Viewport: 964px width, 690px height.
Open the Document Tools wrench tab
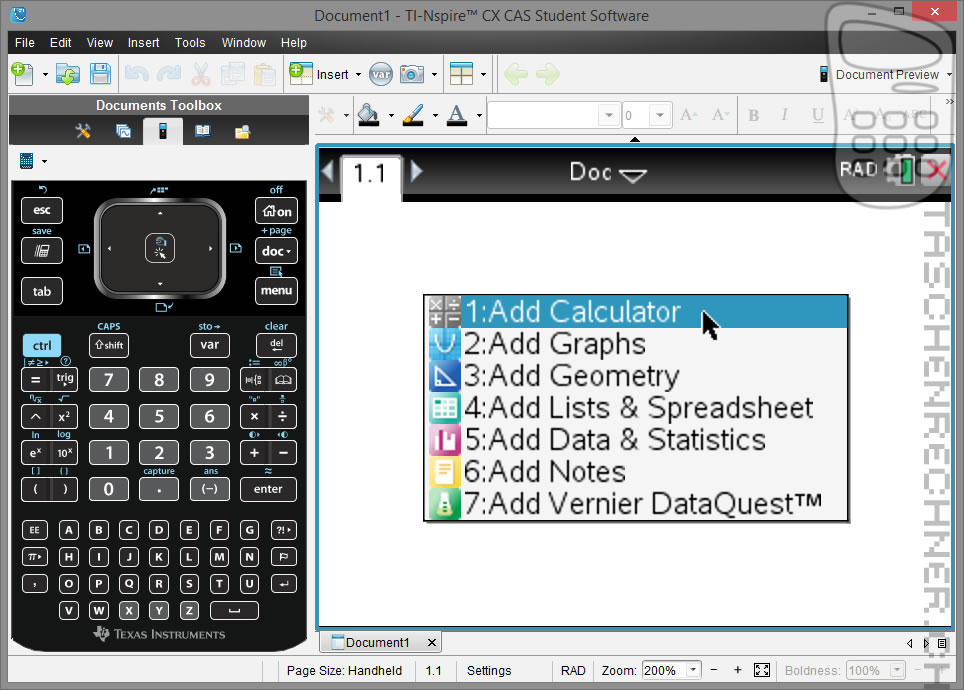point(84,131)
